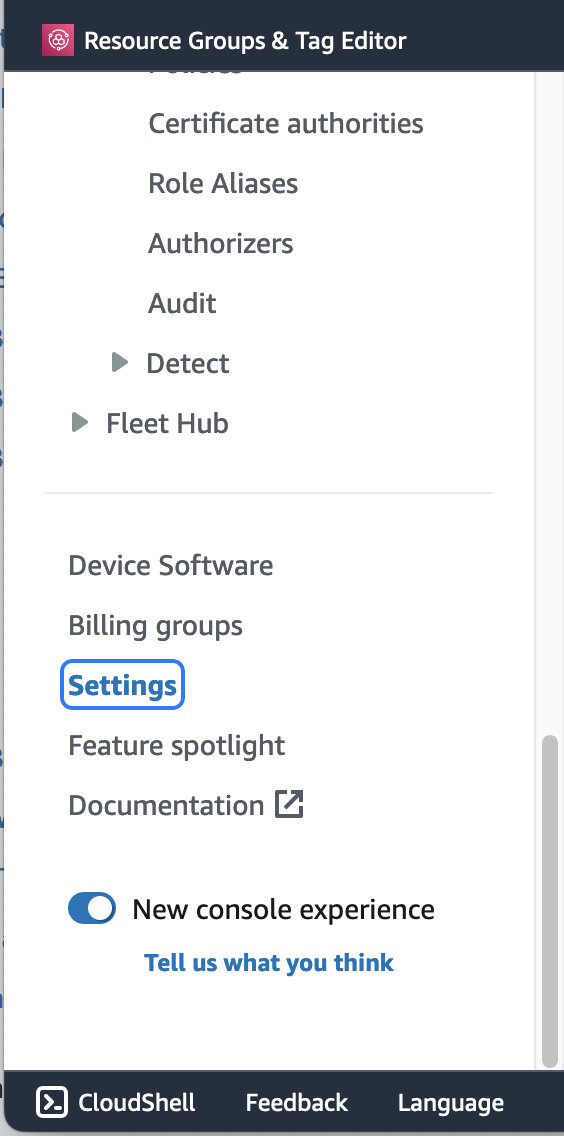The image size is (564, 1136).
Task: Select Role Aliases in the sidebar
Action: click(223, 183)
